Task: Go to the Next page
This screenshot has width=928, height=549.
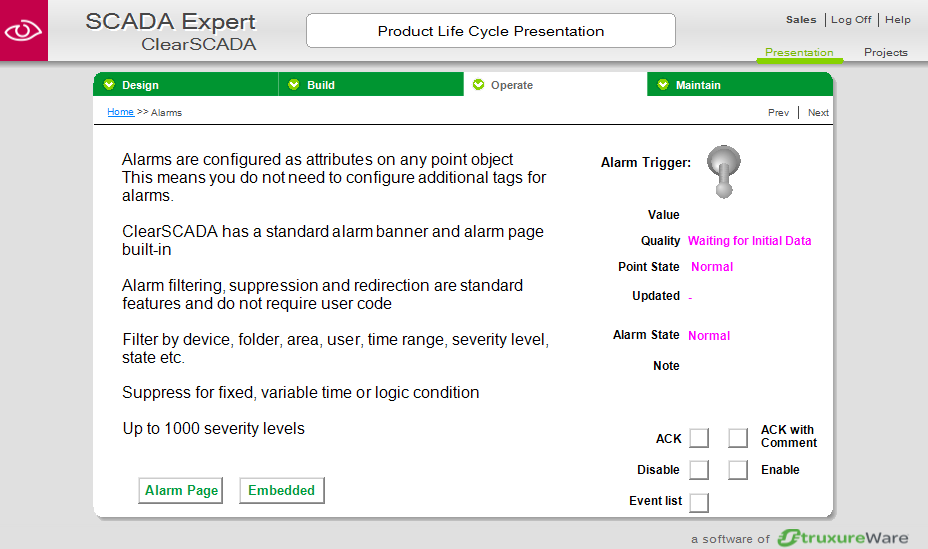Action: (x=818, y=112)
